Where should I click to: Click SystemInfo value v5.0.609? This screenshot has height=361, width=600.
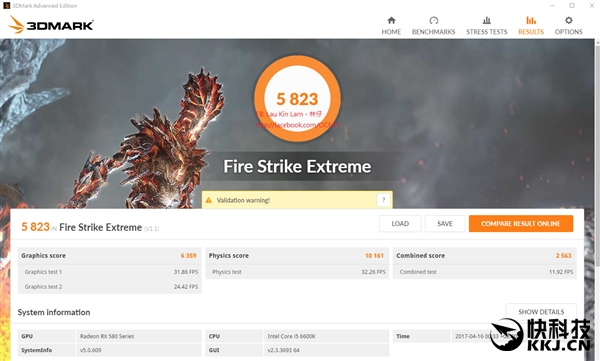91,350
